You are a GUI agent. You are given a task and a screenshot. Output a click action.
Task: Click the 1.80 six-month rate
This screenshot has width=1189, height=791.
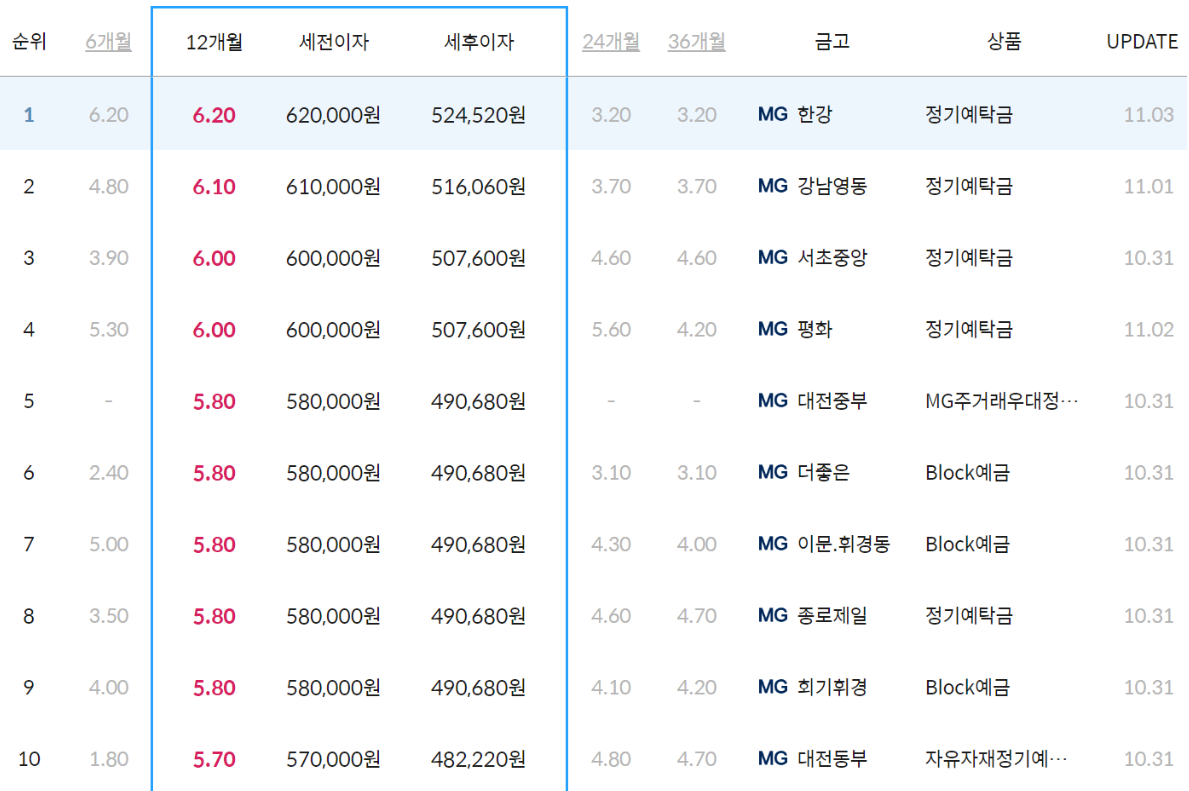pos(108,759)
